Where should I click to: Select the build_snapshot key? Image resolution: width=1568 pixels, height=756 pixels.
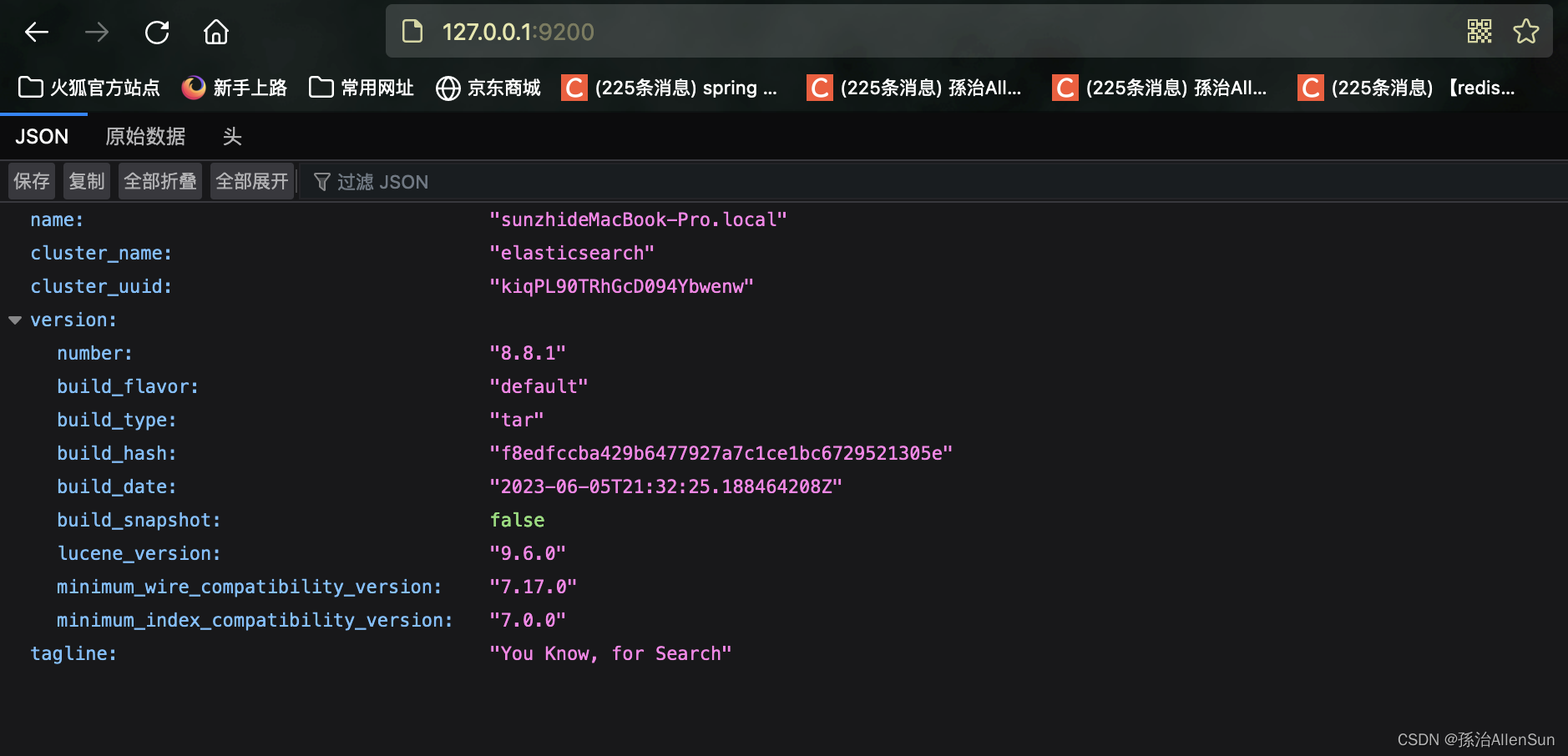(139, 521)
